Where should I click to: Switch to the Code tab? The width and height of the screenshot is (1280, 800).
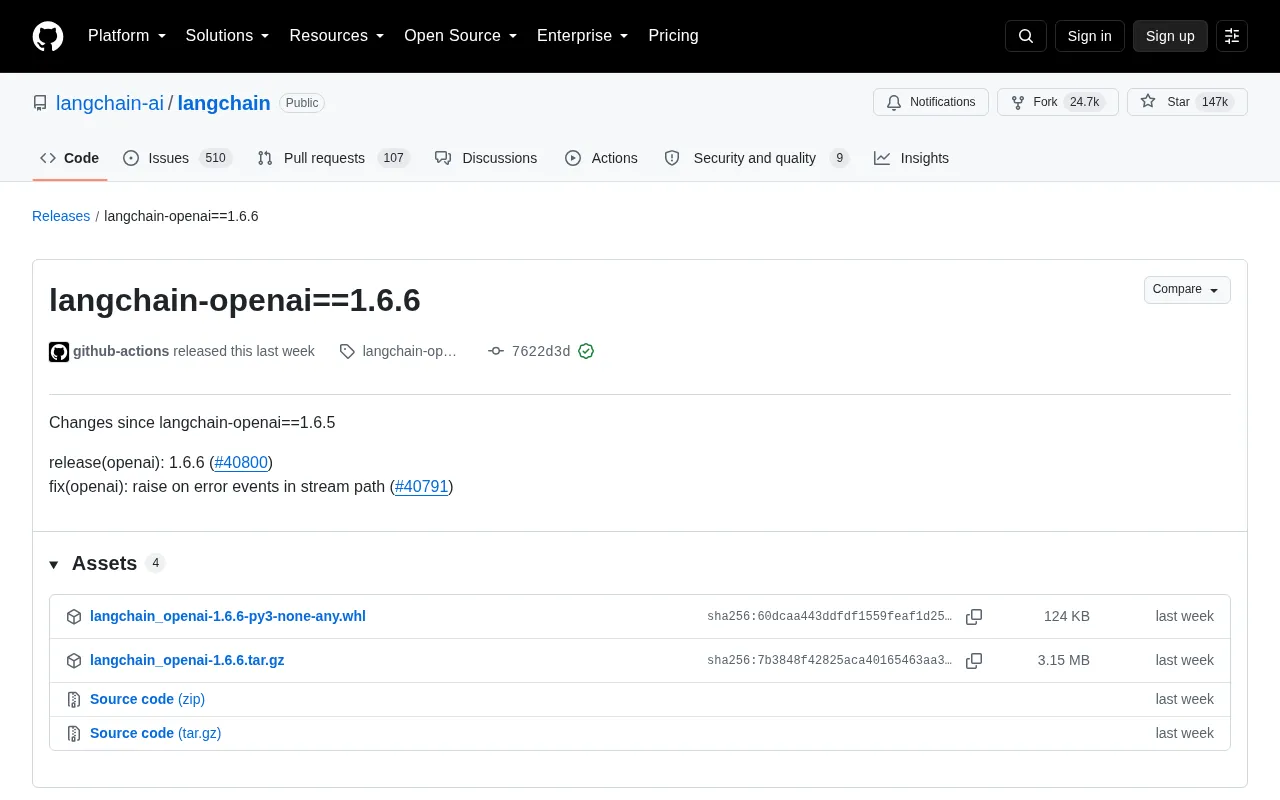[70, 158]
